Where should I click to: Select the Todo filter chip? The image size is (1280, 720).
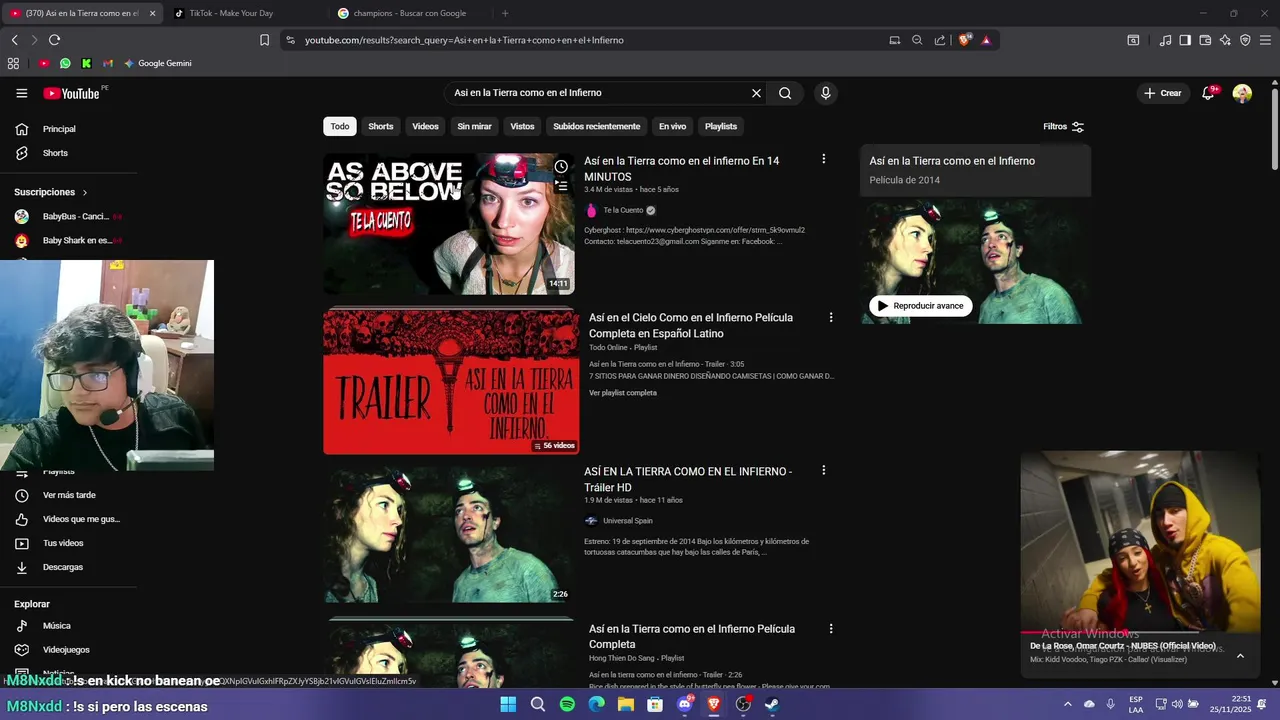pyautogui.click(x=340, y=127)
